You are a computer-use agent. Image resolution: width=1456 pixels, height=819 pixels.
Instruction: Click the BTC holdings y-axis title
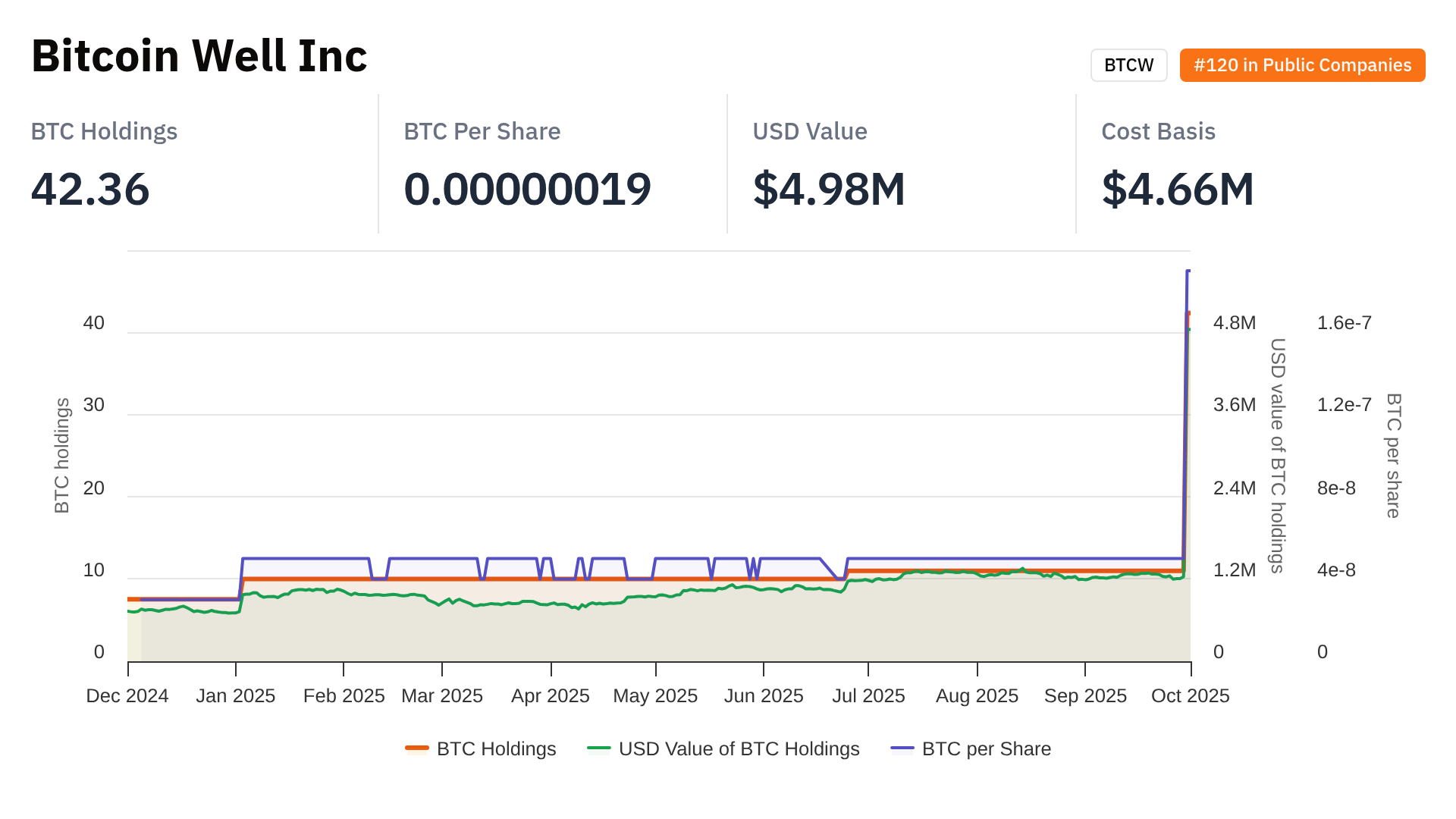[x=62, y=455]
